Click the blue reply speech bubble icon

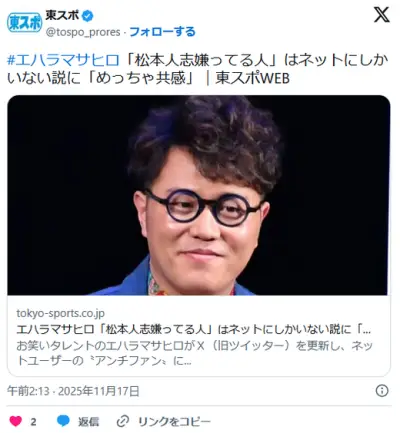63,421
